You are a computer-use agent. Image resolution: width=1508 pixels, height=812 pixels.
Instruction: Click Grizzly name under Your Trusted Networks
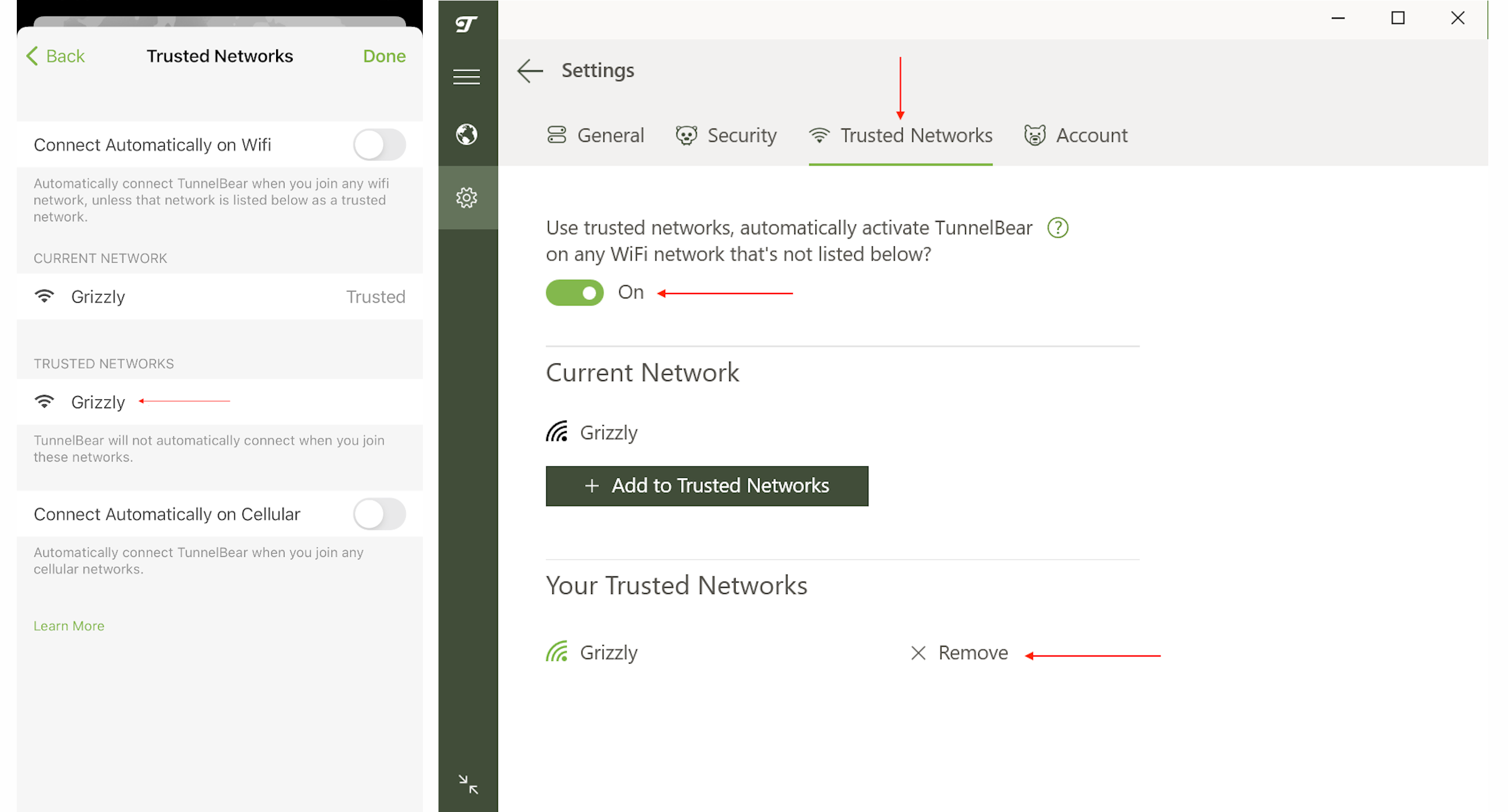point(609,652)
